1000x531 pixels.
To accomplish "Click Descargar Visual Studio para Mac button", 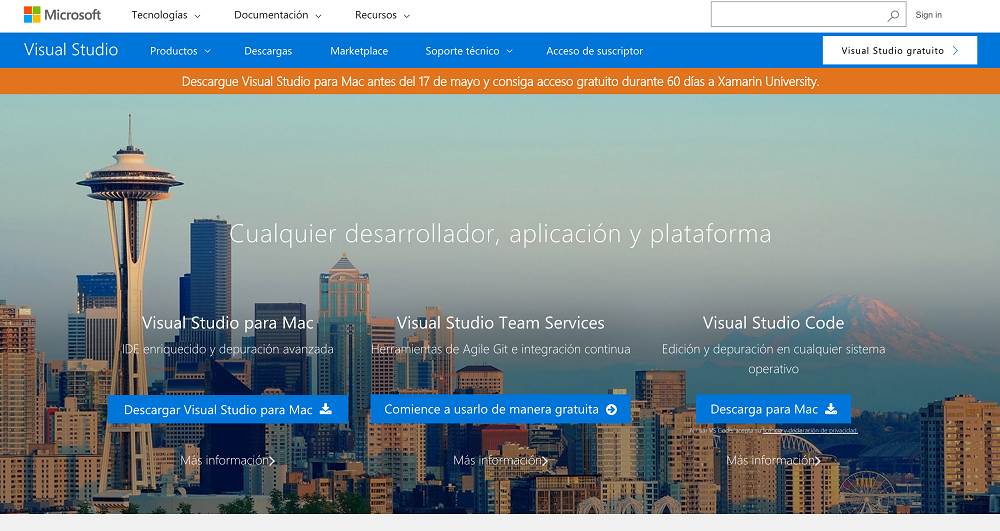I will pyautogui.click(x=228, y=409).
